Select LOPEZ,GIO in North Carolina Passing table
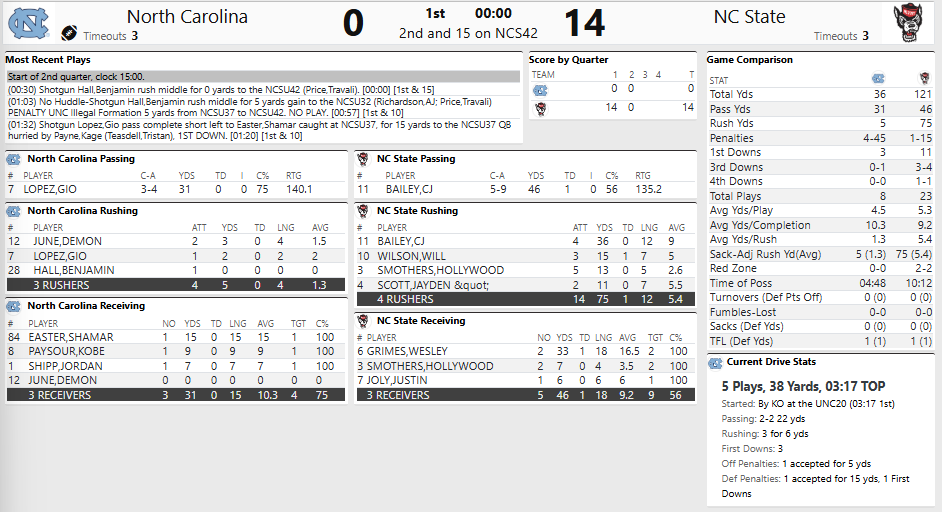The image size is (942, 512). (x=52, y=189)
